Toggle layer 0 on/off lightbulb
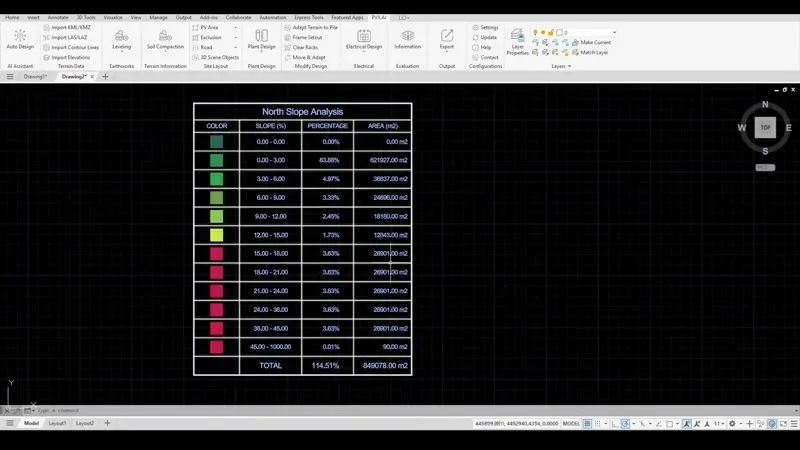800x450 pixels. tap(535, 33)
